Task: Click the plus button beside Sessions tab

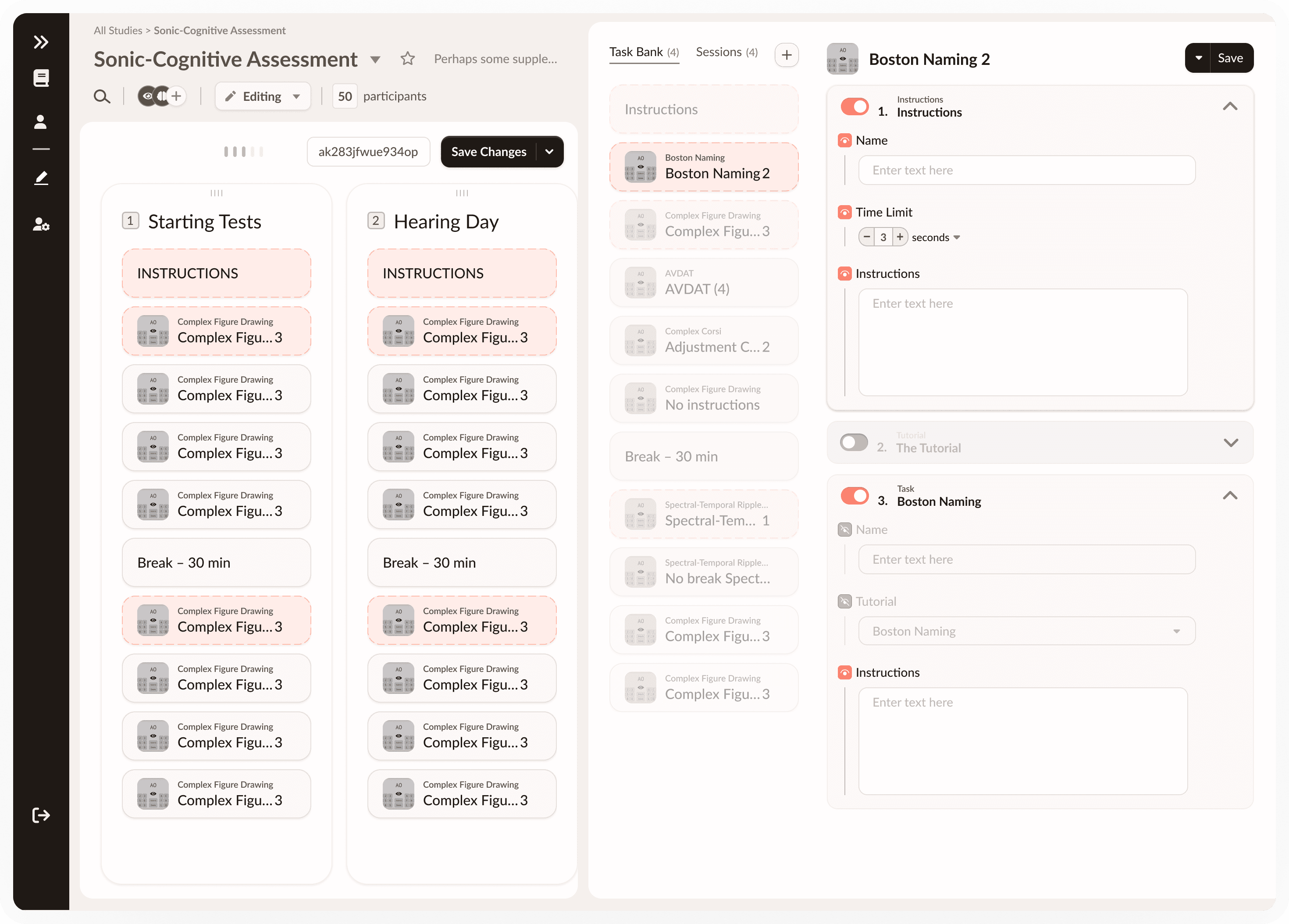Action: point(787,55)
